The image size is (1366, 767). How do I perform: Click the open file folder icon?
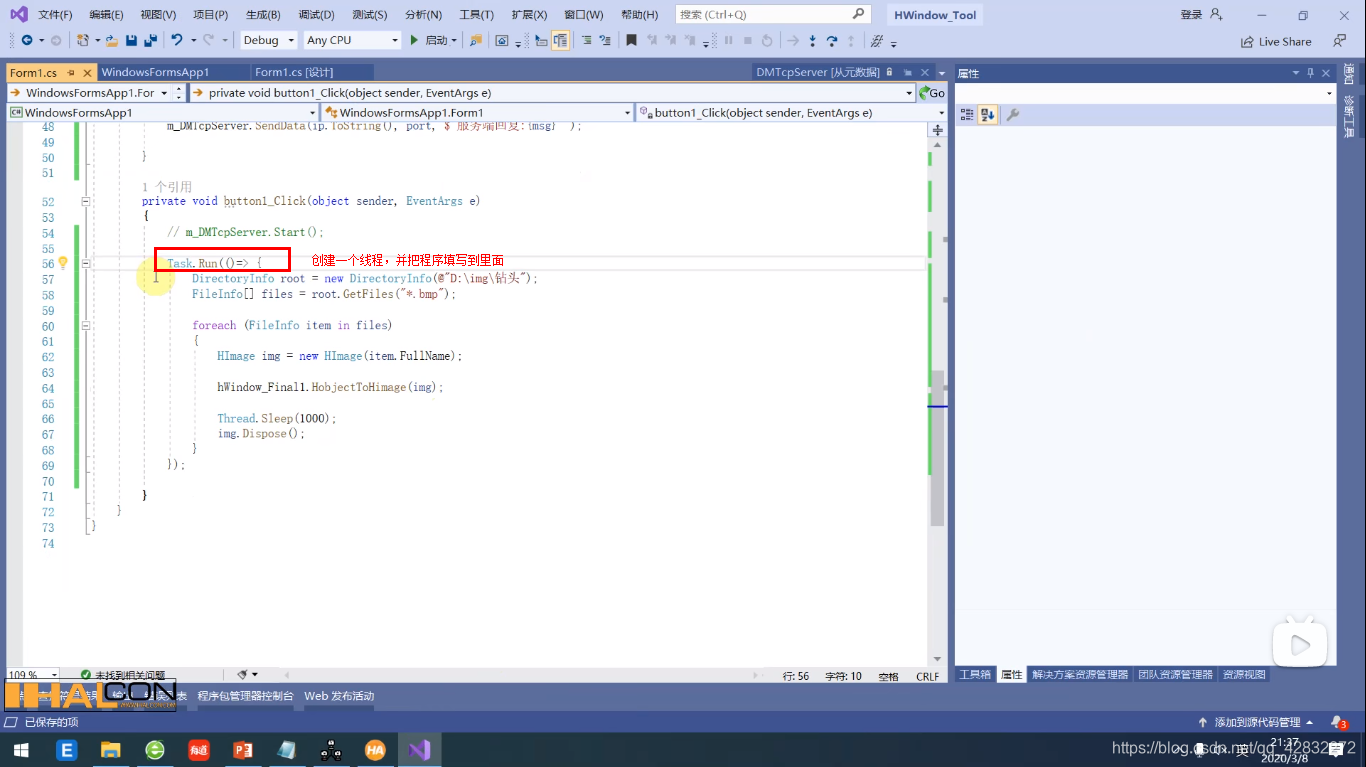point(112,40)
